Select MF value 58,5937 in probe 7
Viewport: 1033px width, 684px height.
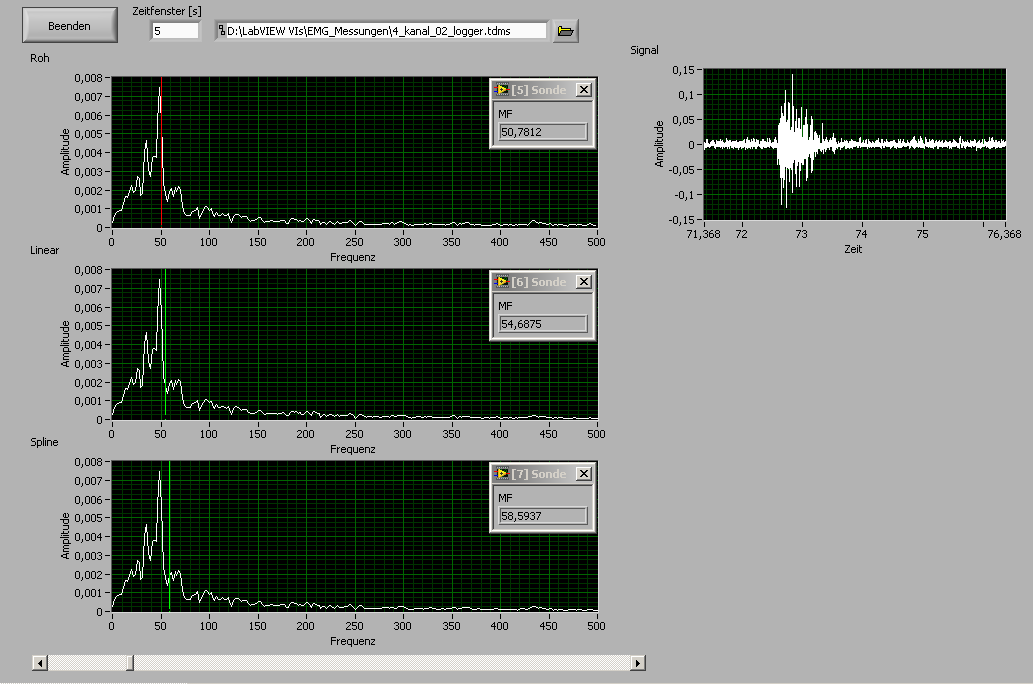[x=543, y=516]
